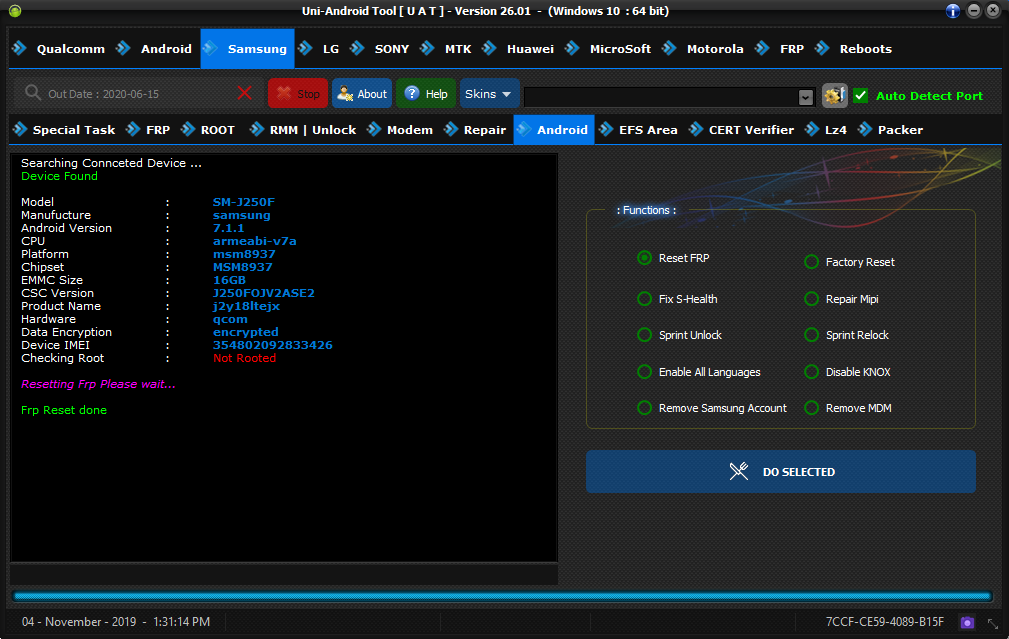Open About with the user icon button
Image resolution: width=1009 pixels, height=639 pixels.
point(361,93)
